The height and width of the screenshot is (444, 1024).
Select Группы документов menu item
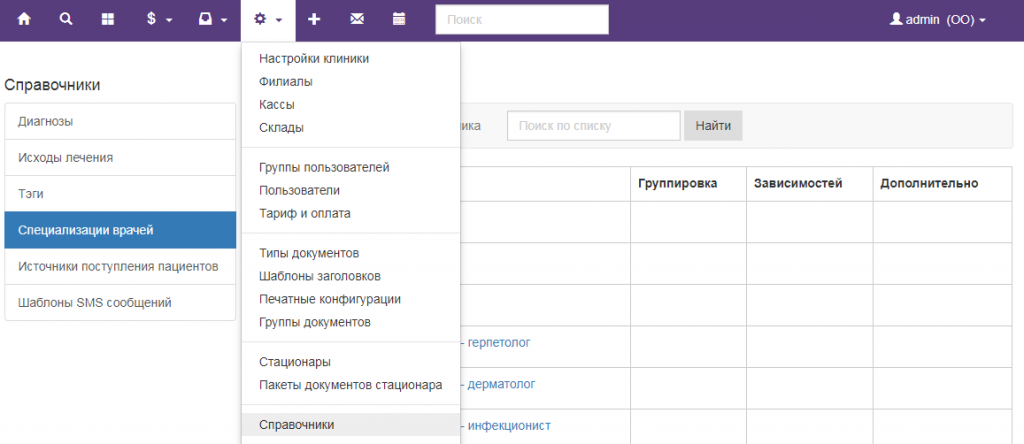351,322
